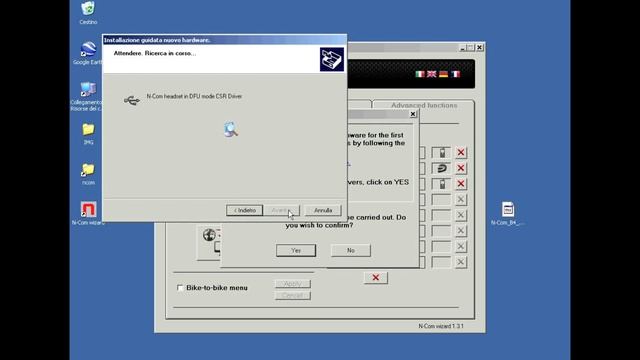Click the phone icon button in first row

click(x=441, y=153)
